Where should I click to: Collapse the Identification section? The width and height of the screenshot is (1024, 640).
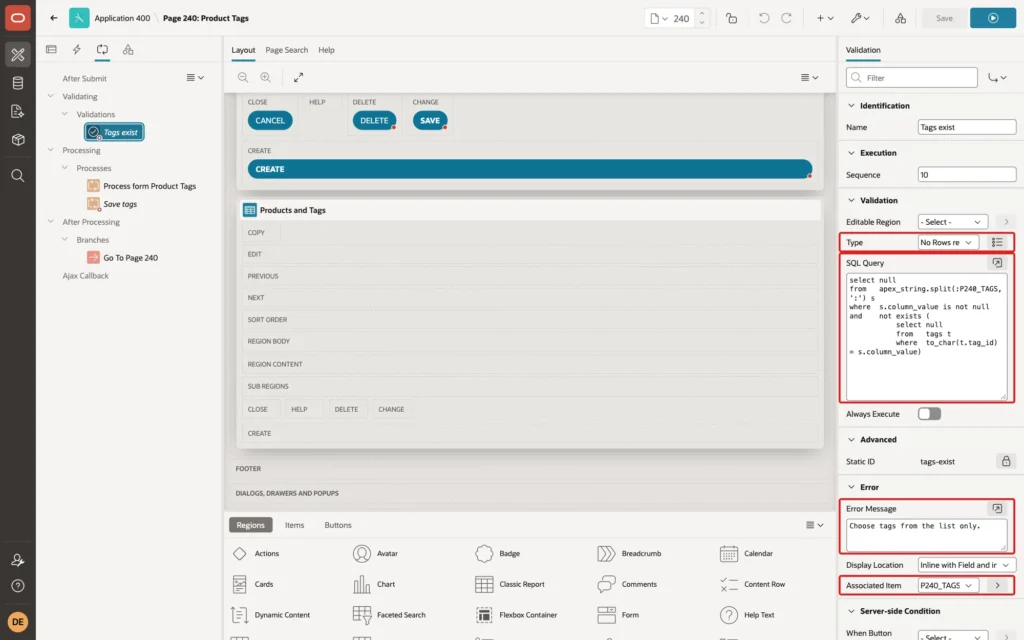(851, 106)
